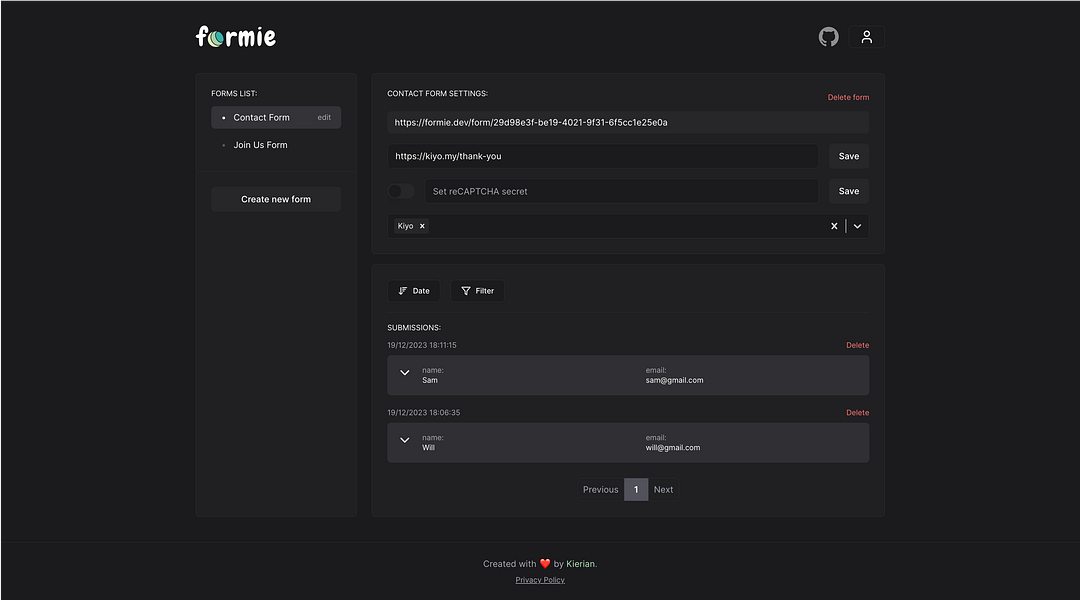Click the thank-you redirect URL field
This screenshot has height=600, width=1080.
(603, 156)
